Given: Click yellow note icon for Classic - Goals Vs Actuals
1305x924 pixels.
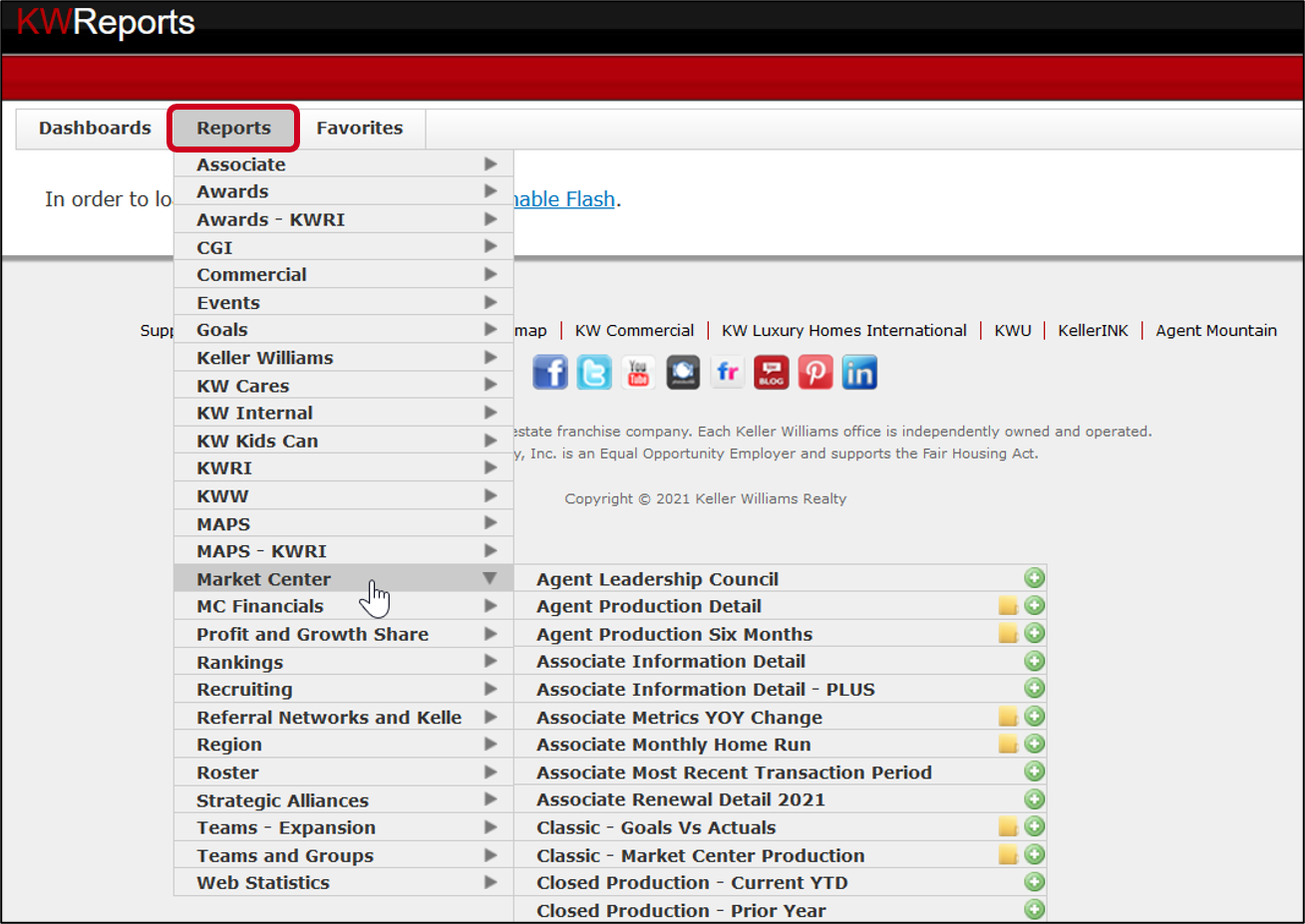Looking at the screenshot, I should tap(1008, 827).
